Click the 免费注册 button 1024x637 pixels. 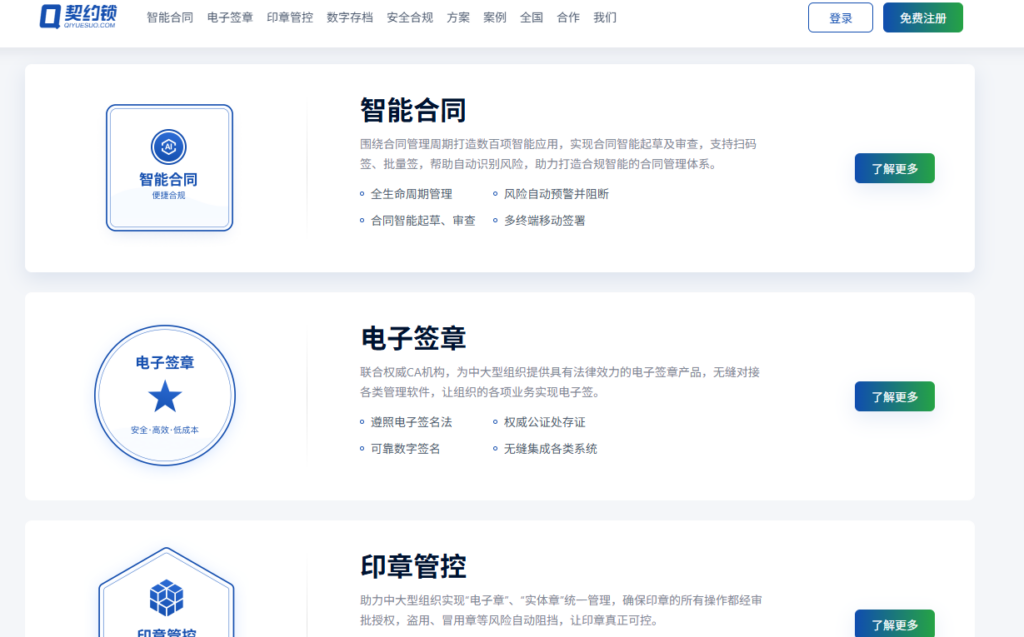point(923,18)
